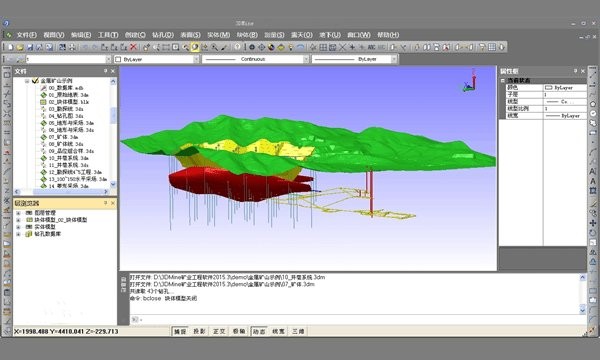Toggle 线宽 lineweight display in status bar

pos(279,331)
